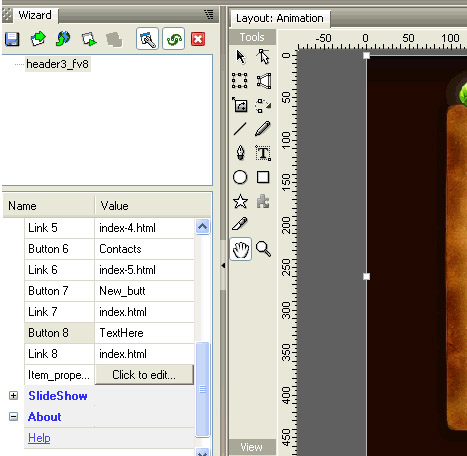467x456 pixels.
Task: Click the red X button in Wizard toolbar
Action: 198,39
